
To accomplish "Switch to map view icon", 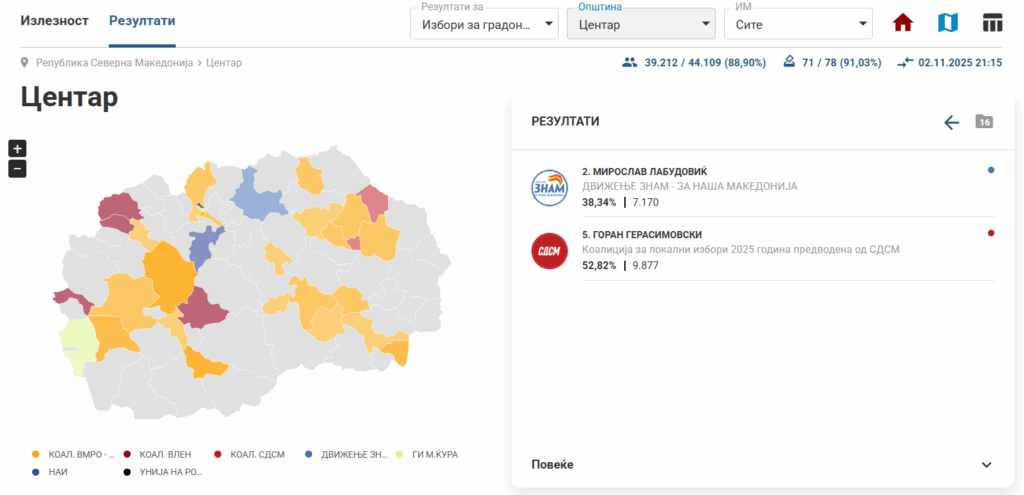I will 948,23.
